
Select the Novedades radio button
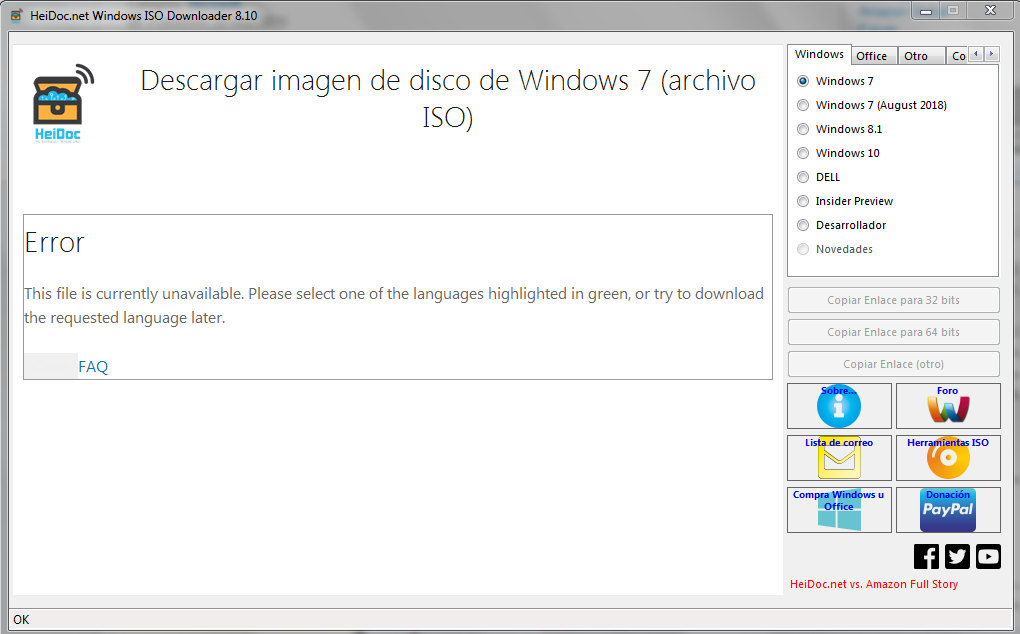(803, 250)
